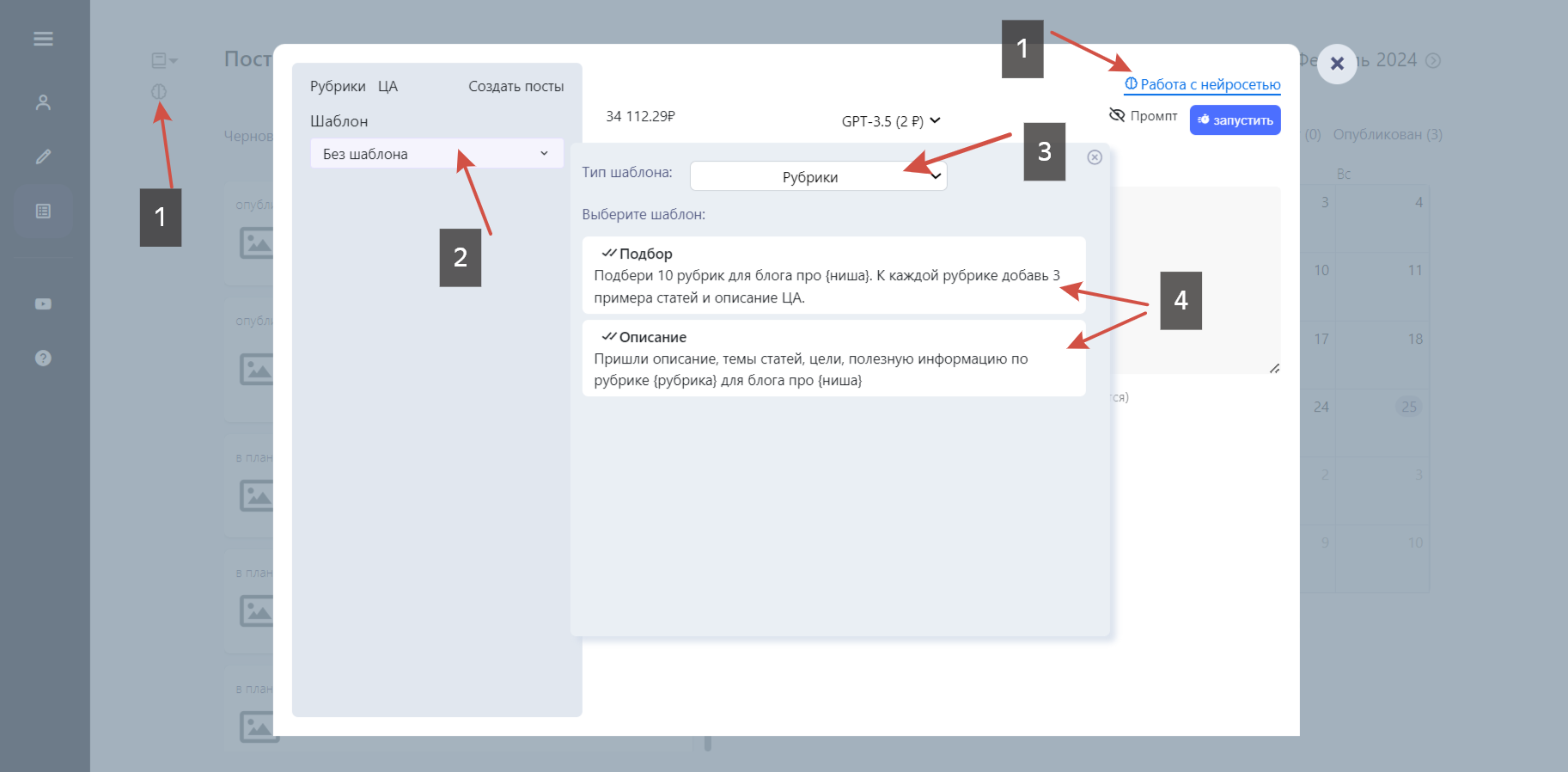Click the neural network icon under the view switcher
Image resolution: width=1568 pixels, height=772 pixels.
(x=159, y=91)
